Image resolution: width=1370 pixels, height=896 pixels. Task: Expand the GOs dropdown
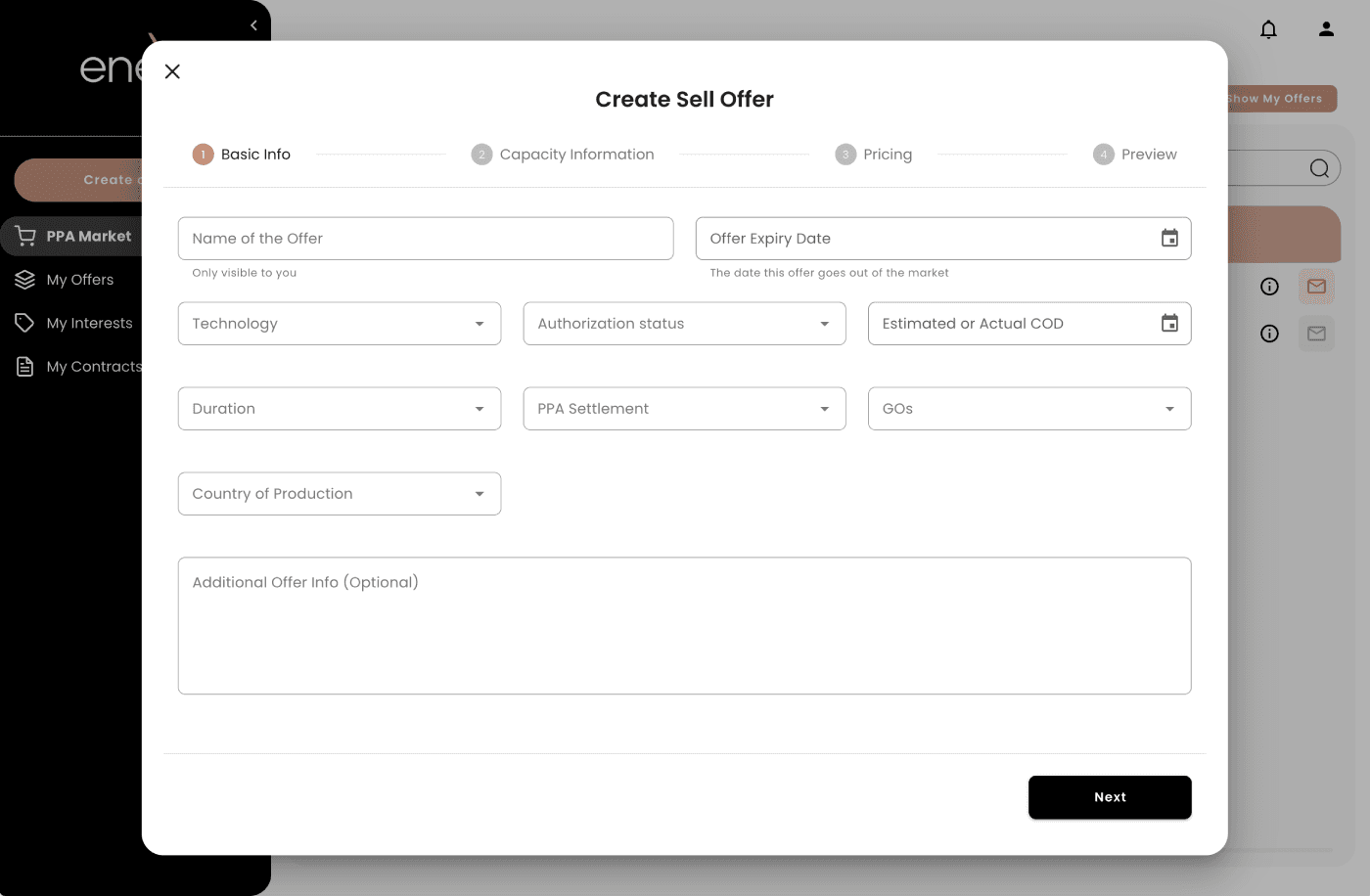pyautogui.click(x=1029, y=409)
